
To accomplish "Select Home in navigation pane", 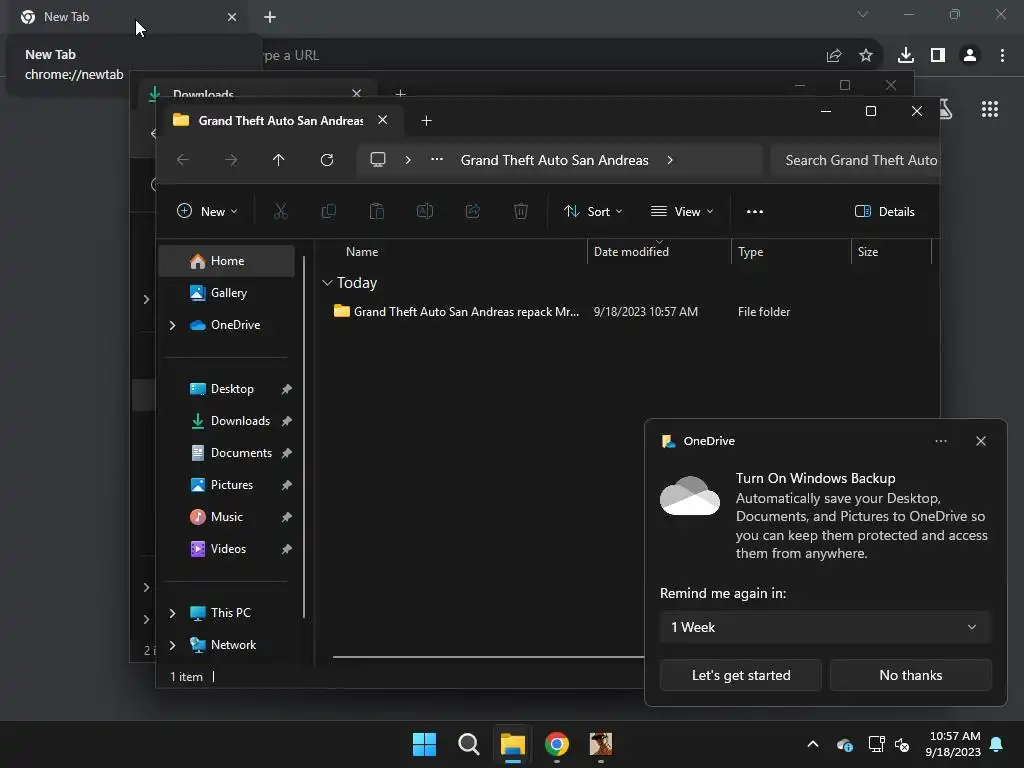I will pyautogui.click(x=227, y=261).
